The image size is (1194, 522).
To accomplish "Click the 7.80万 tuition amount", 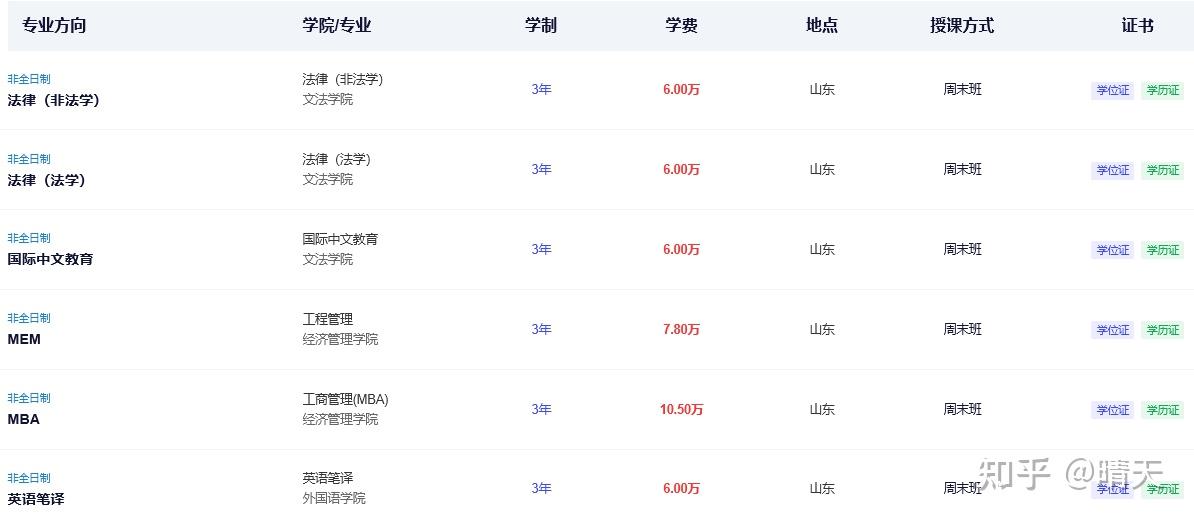I will 681,329.
